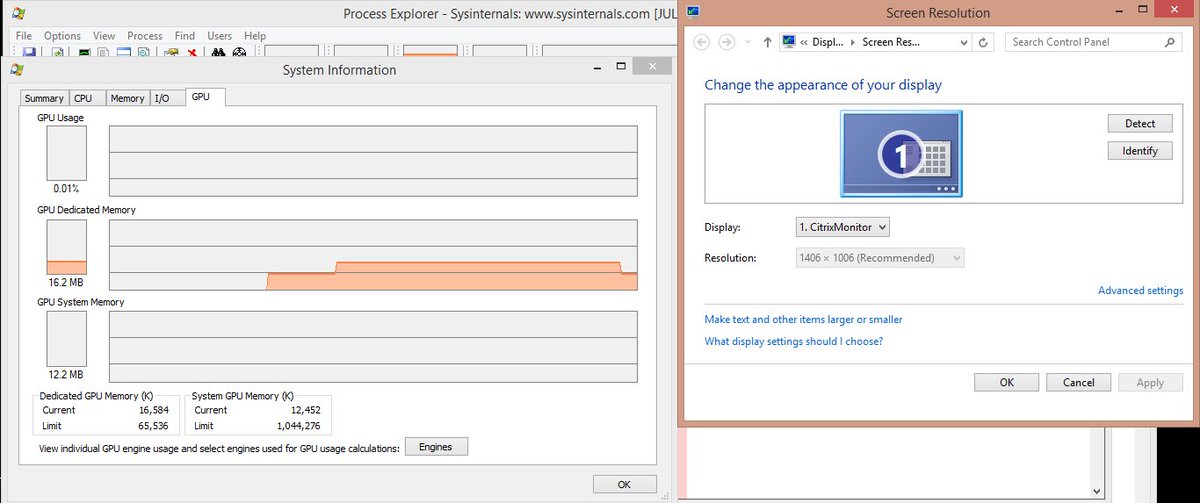Click the GPU Usage history graph
Viewport: 1200px width, 503px height.
tap(373, 161)
